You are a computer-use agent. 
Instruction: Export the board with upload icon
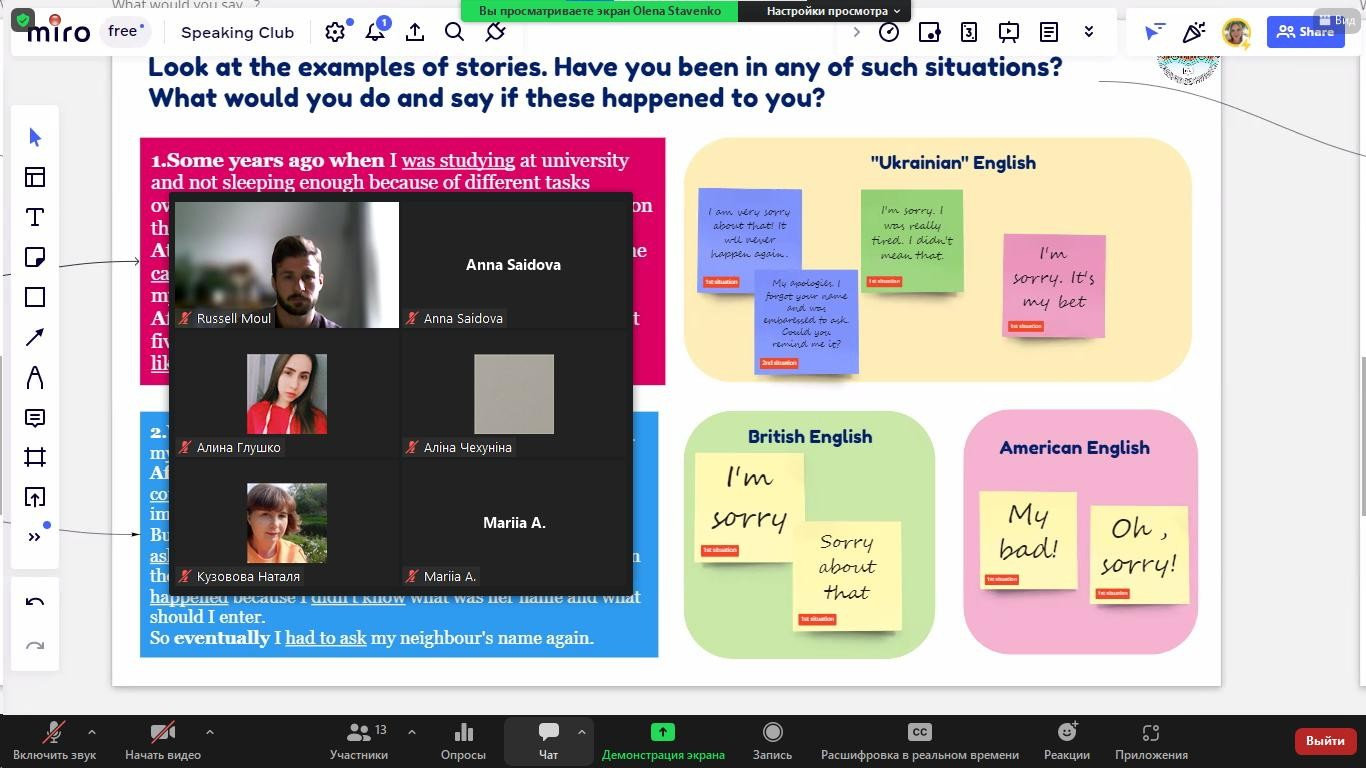coord(415,32)
